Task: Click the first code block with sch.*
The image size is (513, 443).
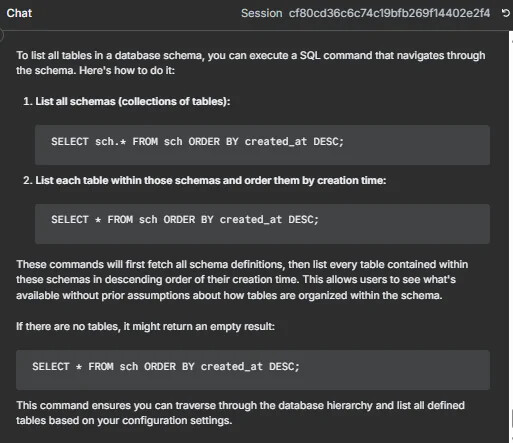Action: pyautogui.click(x=262, y=145)
